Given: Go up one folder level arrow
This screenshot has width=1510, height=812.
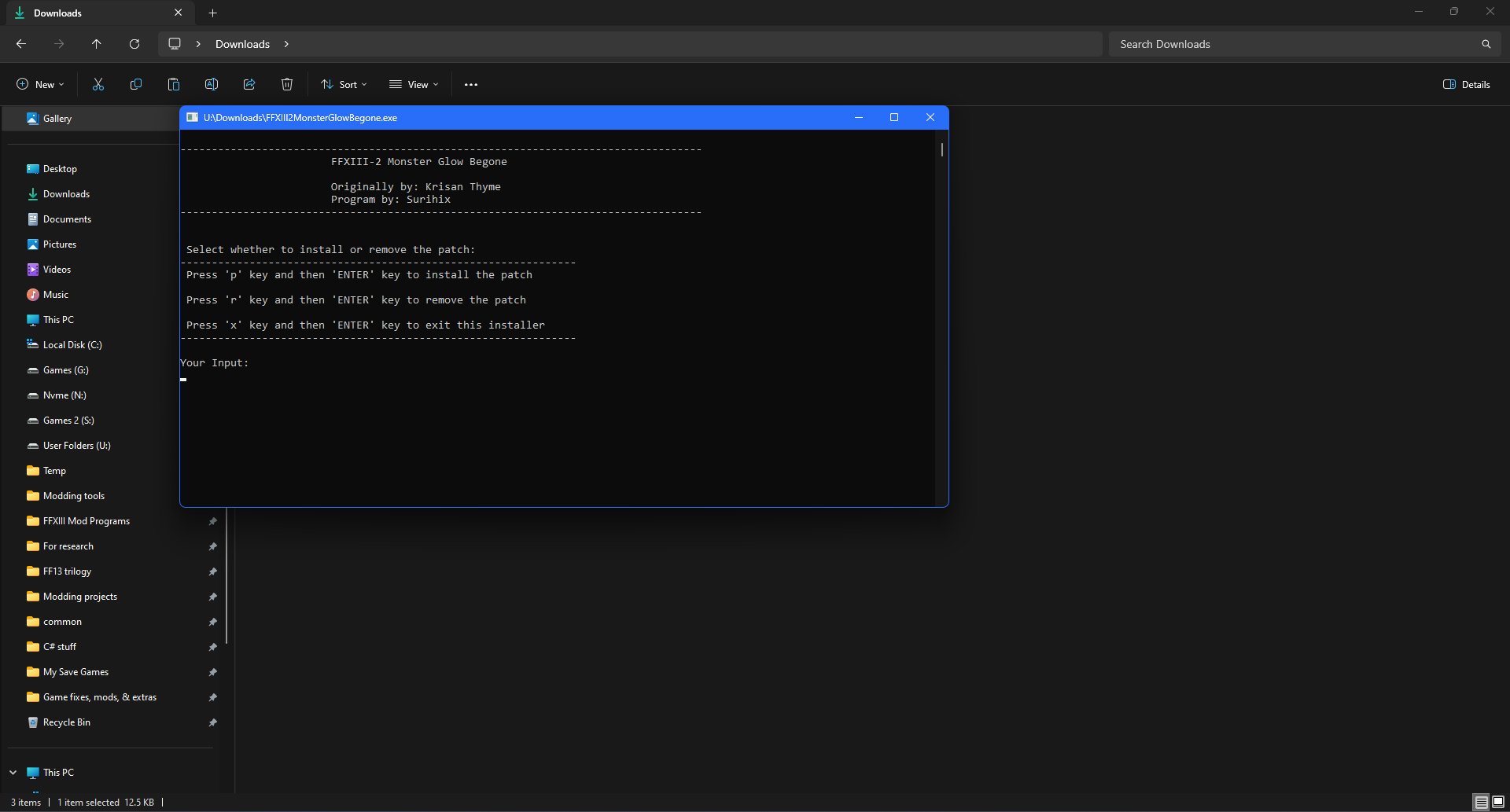Looking at the screenshot, I should coord(97,44).
